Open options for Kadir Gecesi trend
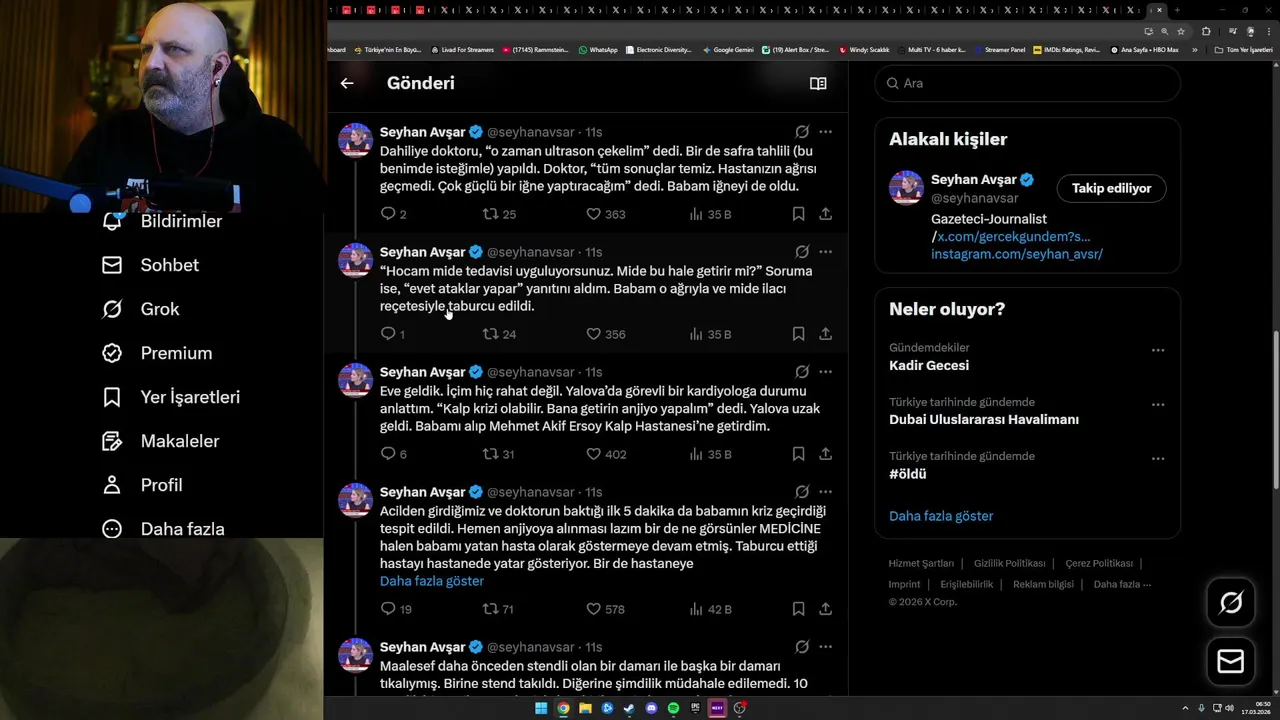 (x=1158, y=350)
